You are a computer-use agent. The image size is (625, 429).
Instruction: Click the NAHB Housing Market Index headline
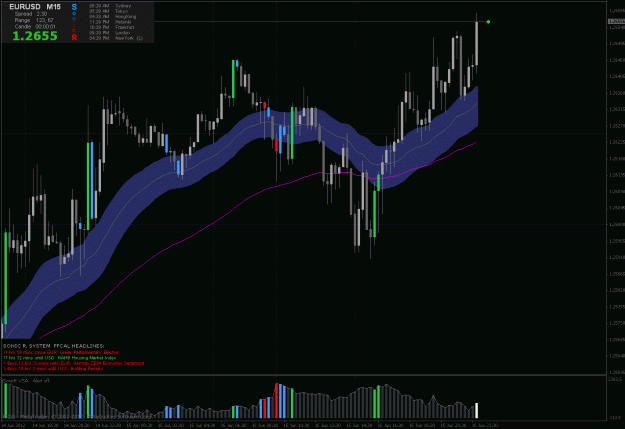(x=59, y=358)
